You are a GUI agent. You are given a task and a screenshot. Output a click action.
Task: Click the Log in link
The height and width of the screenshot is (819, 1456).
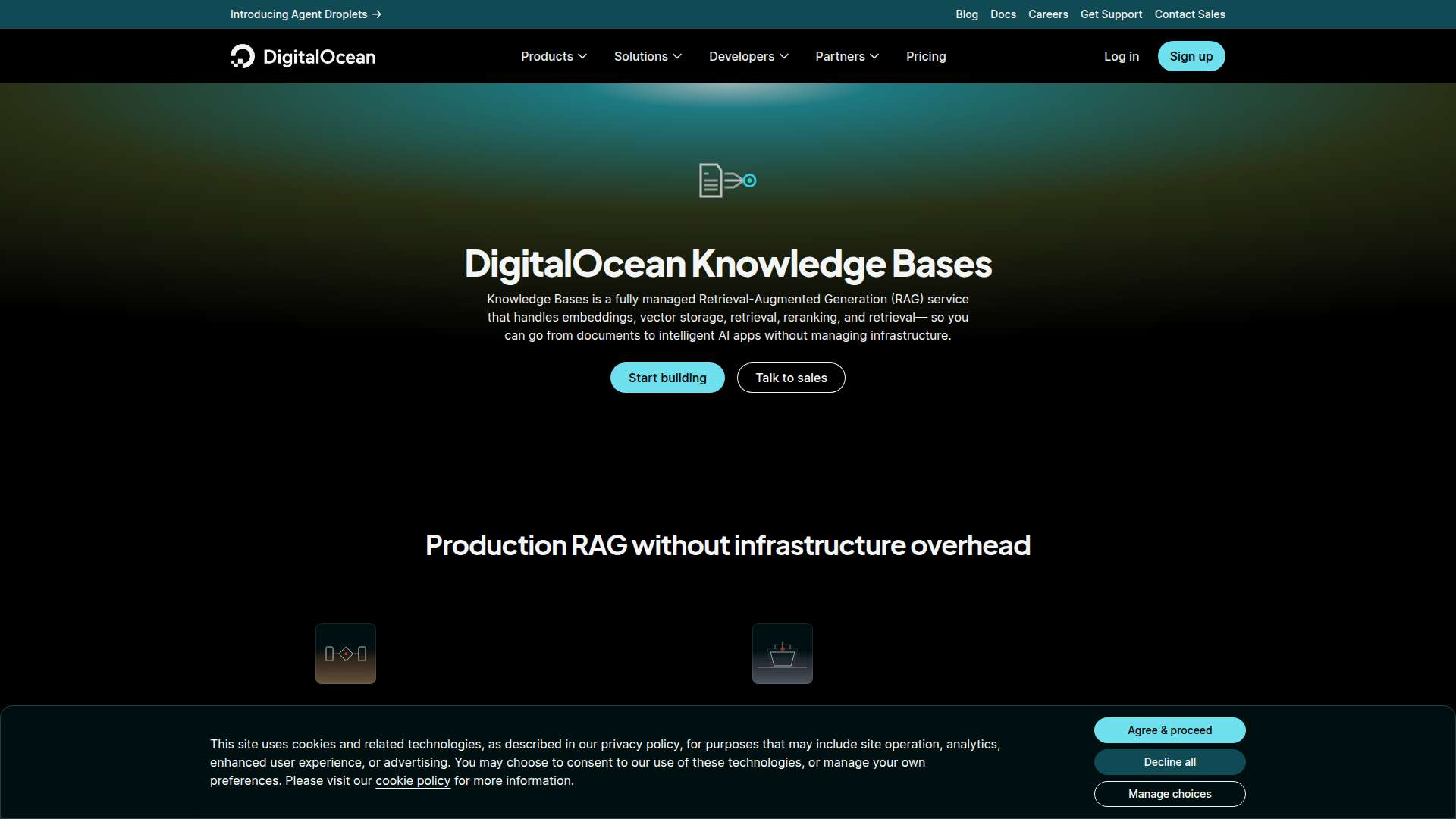1122,56
